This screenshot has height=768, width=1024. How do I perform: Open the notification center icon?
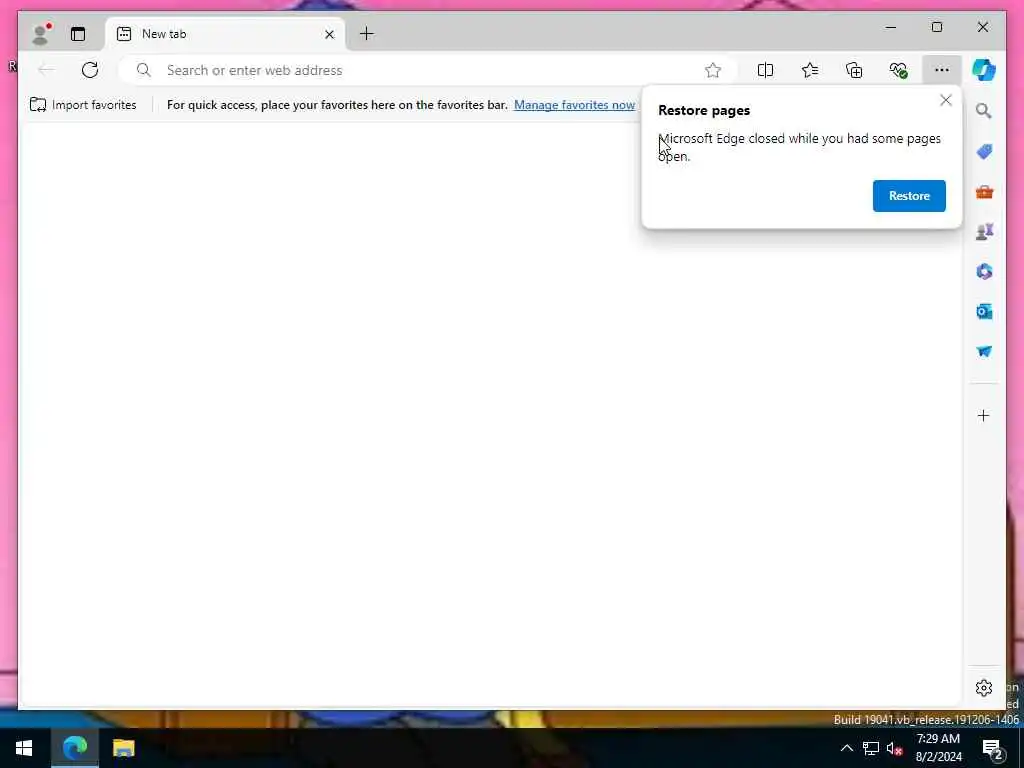point(993,748)
